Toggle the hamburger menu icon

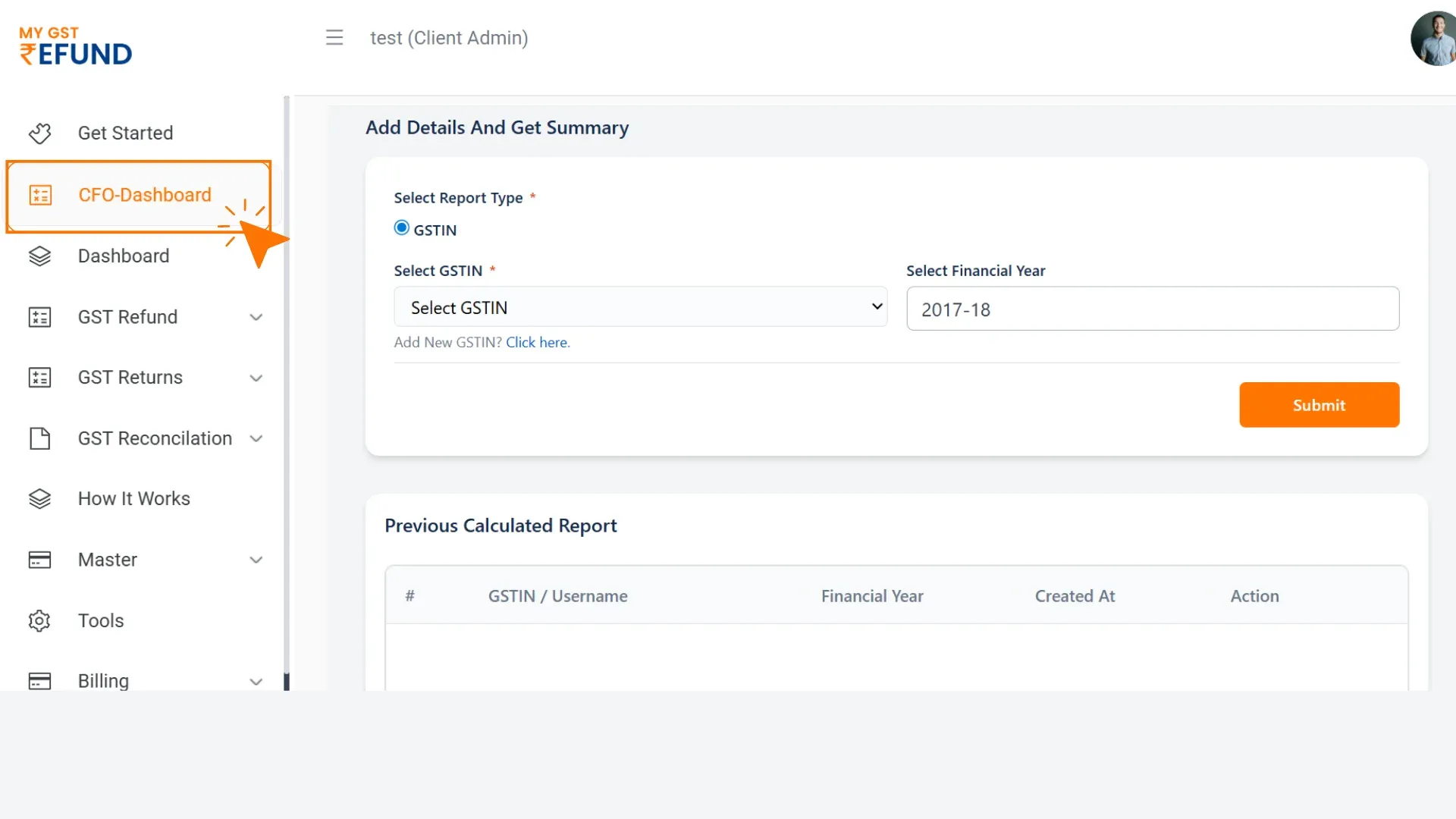(334, 37)
